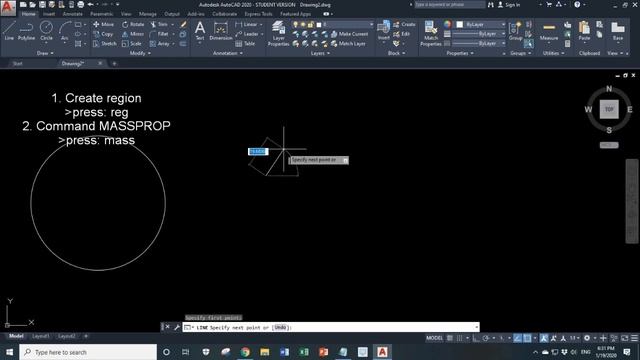This screenshot has width=640, height=360.
Task: Toggle Clean Screen in status bar
Action: coord(625,338)
